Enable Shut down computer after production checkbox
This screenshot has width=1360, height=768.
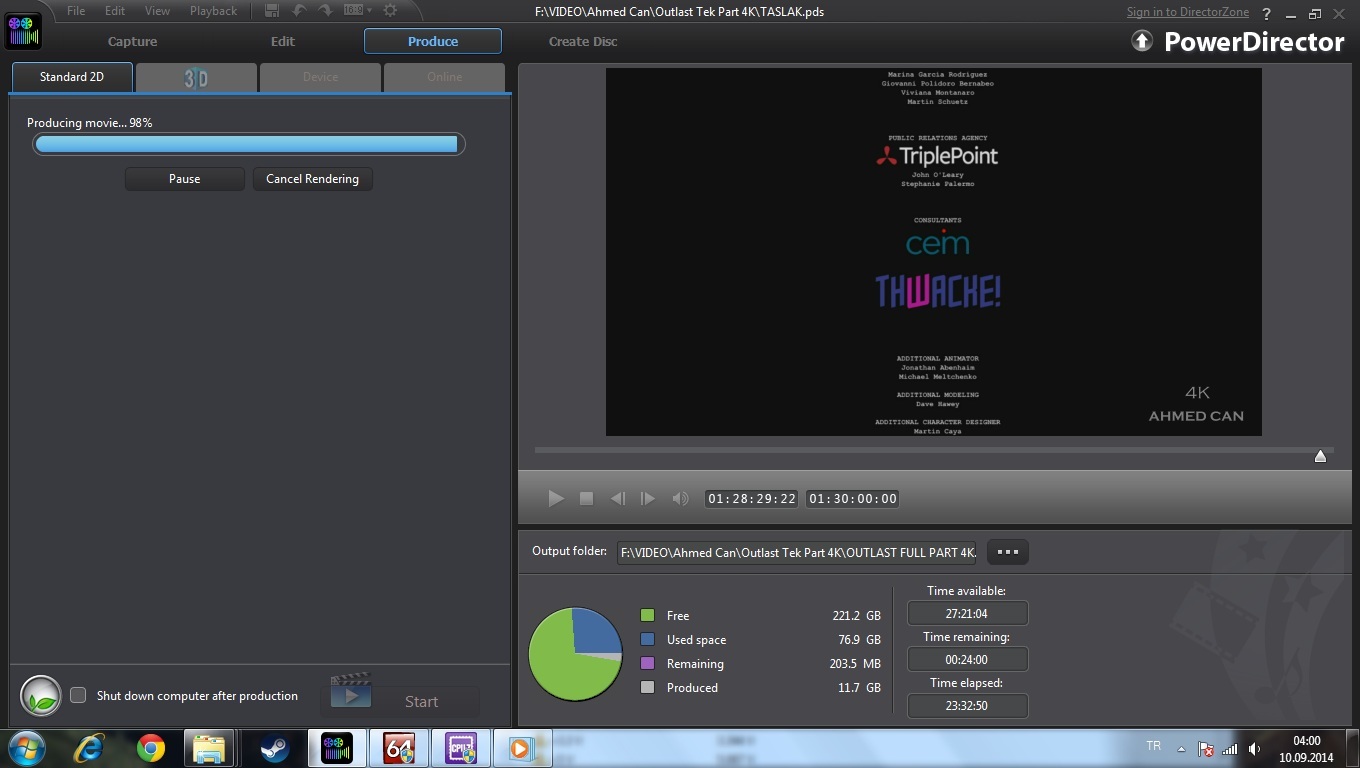point(78,695)
